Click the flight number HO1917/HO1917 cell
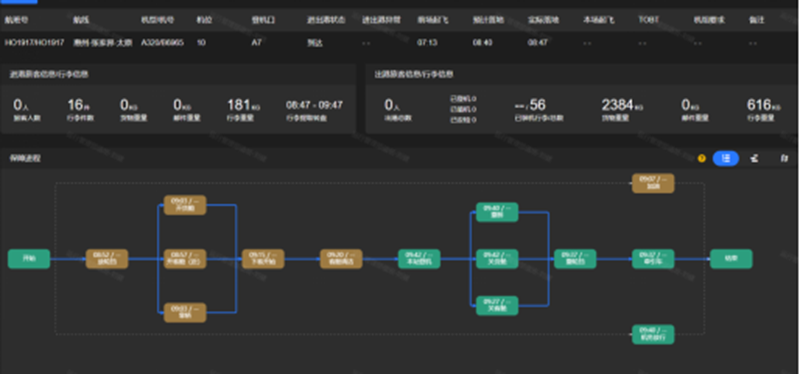 click(34, 43)
